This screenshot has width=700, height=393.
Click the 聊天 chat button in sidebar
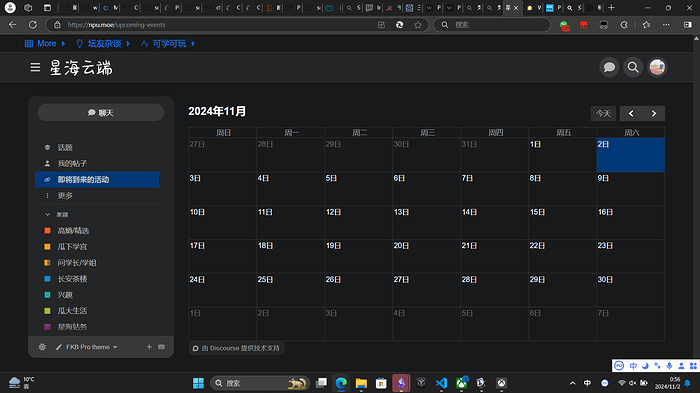pyautogui.click(x=100, y=113)
